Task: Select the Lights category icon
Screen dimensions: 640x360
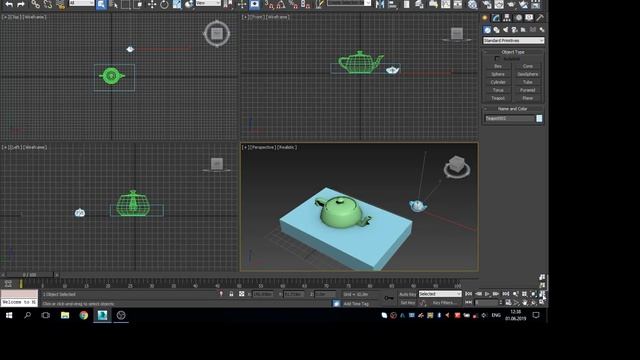Action: 505,30
